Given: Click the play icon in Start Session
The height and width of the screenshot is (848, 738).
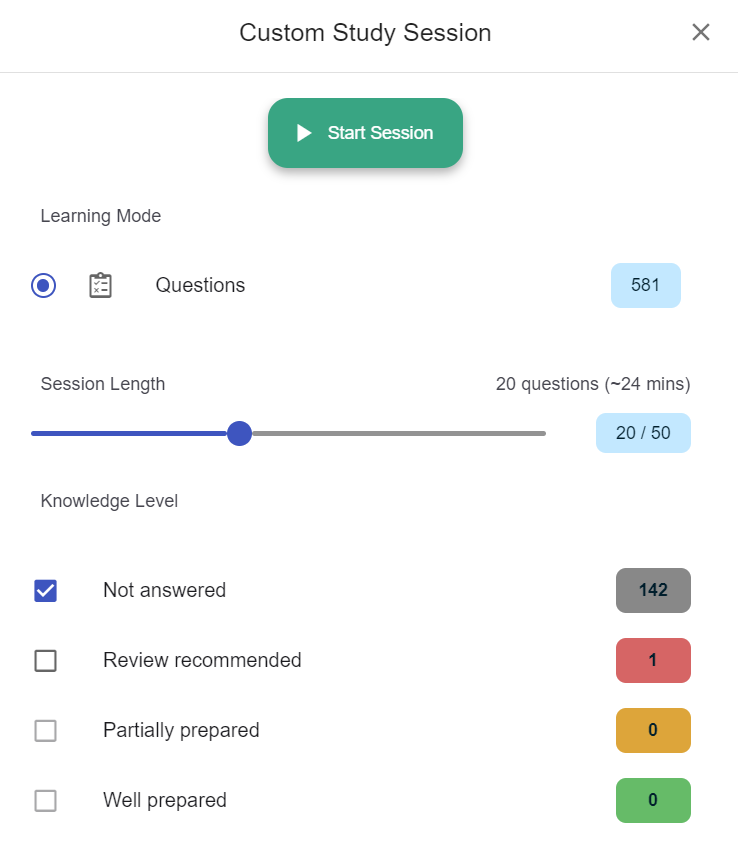Looking at the screenshot, I should [304, 133].
